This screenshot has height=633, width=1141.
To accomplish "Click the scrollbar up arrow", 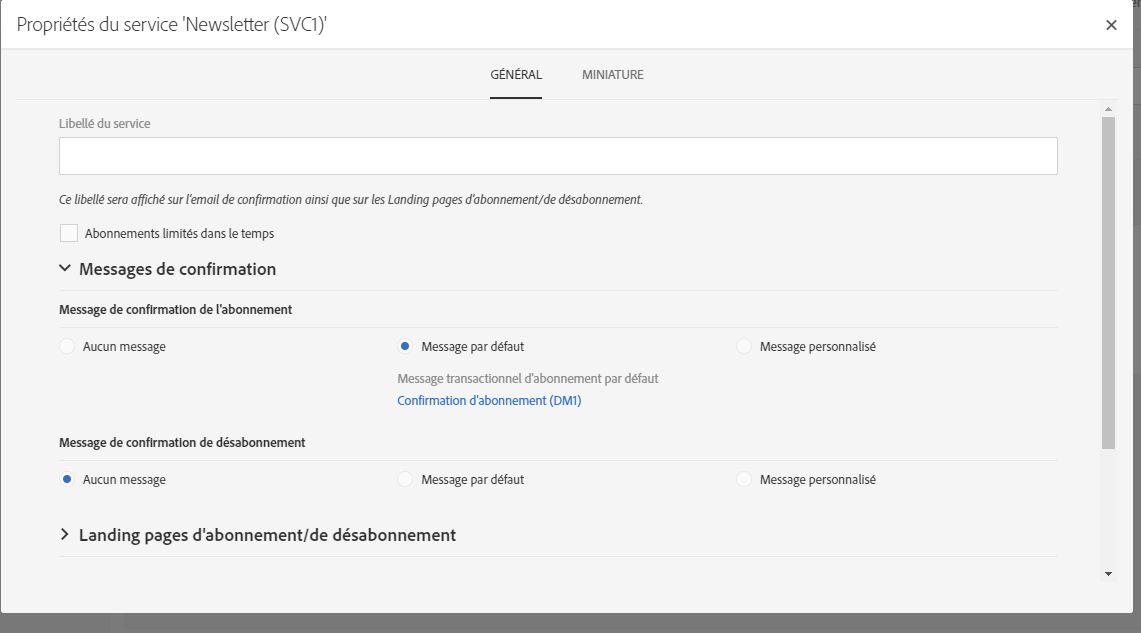I will click(1108, 108).
